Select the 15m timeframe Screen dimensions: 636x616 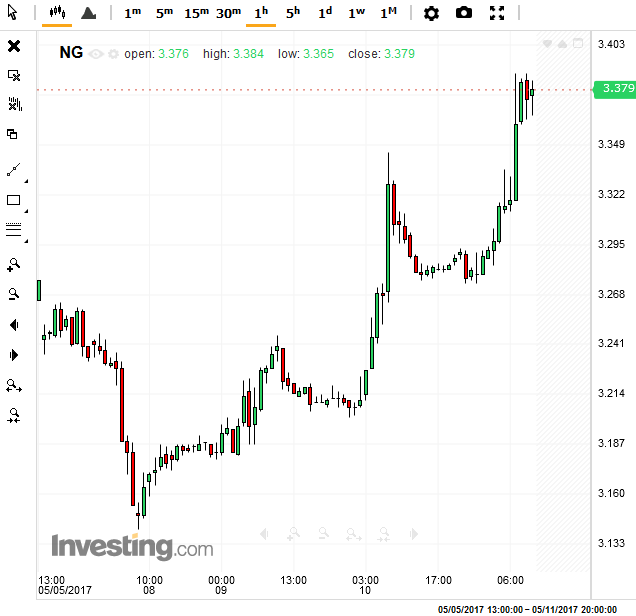click(x=196, y=13)
